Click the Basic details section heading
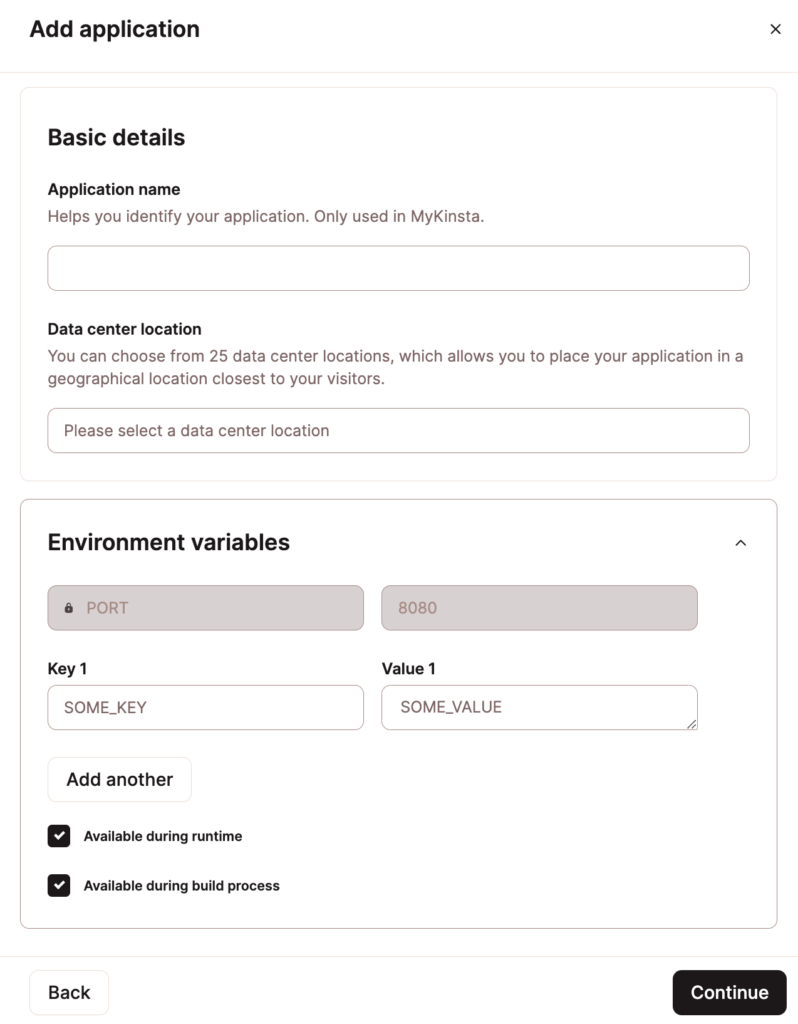This screenshot has width=798, height=1024. click(x=117, y=137)
